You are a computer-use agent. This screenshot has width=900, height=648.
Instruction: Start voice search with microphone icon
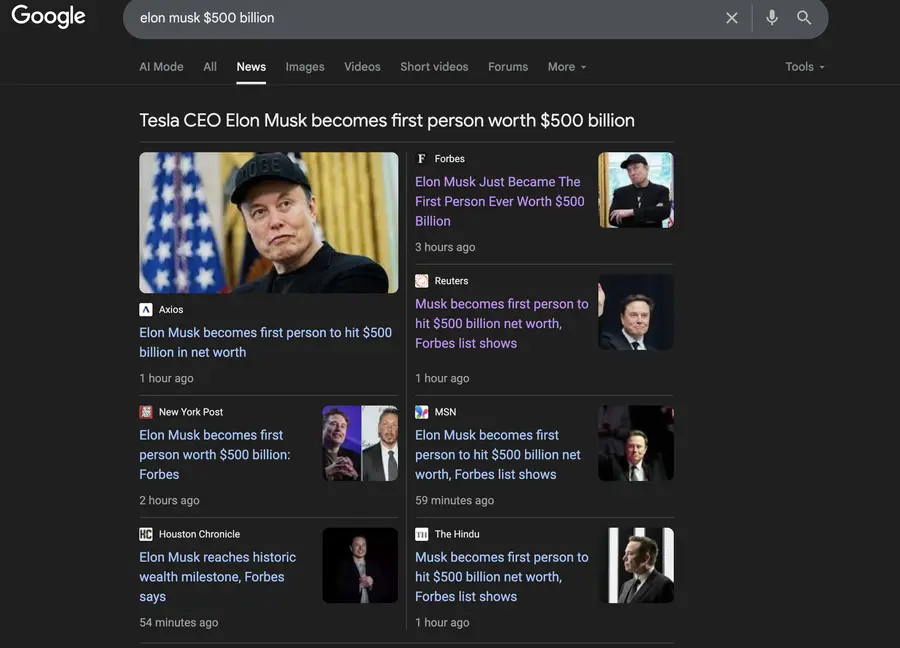771,18
